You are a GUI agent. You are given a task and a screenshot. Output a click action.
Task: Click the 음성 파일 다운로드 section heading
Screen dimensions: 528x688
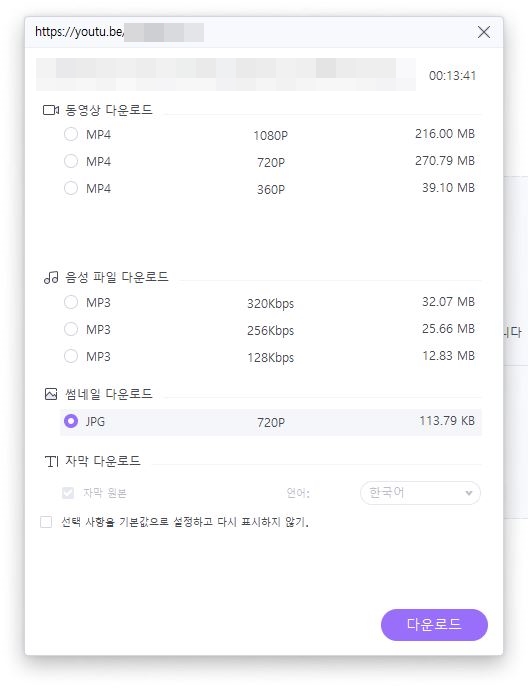[117, 277]
